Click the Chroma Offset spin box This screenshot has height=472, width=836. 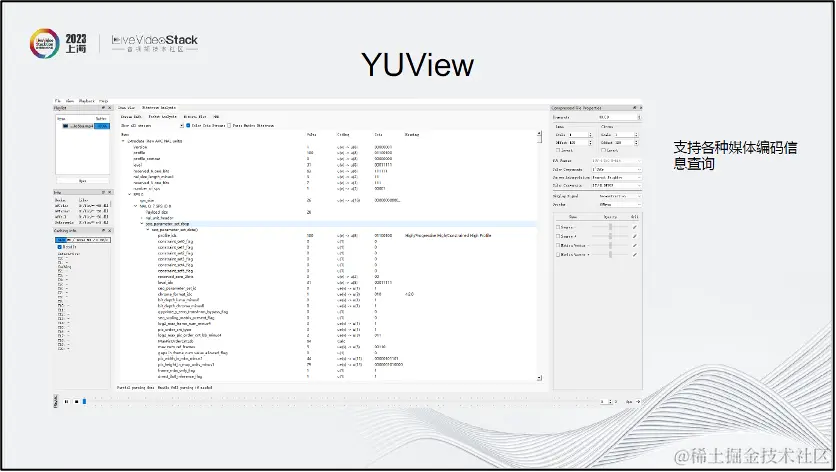[625, 143]
